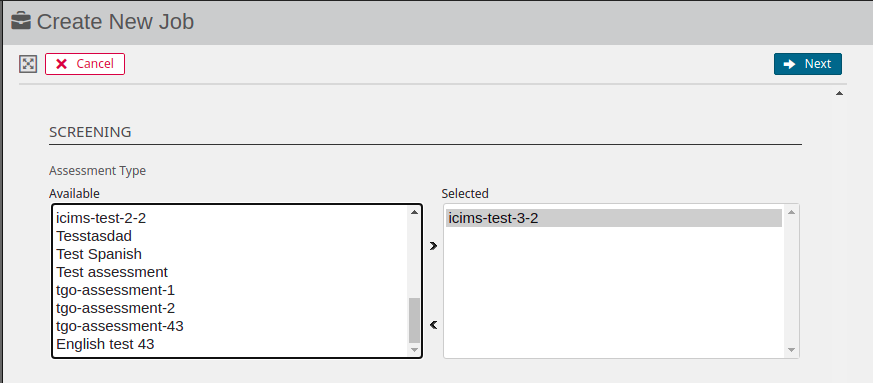Remove selection with the < arrow
873x383 pixels.
[x=434, y=325]
